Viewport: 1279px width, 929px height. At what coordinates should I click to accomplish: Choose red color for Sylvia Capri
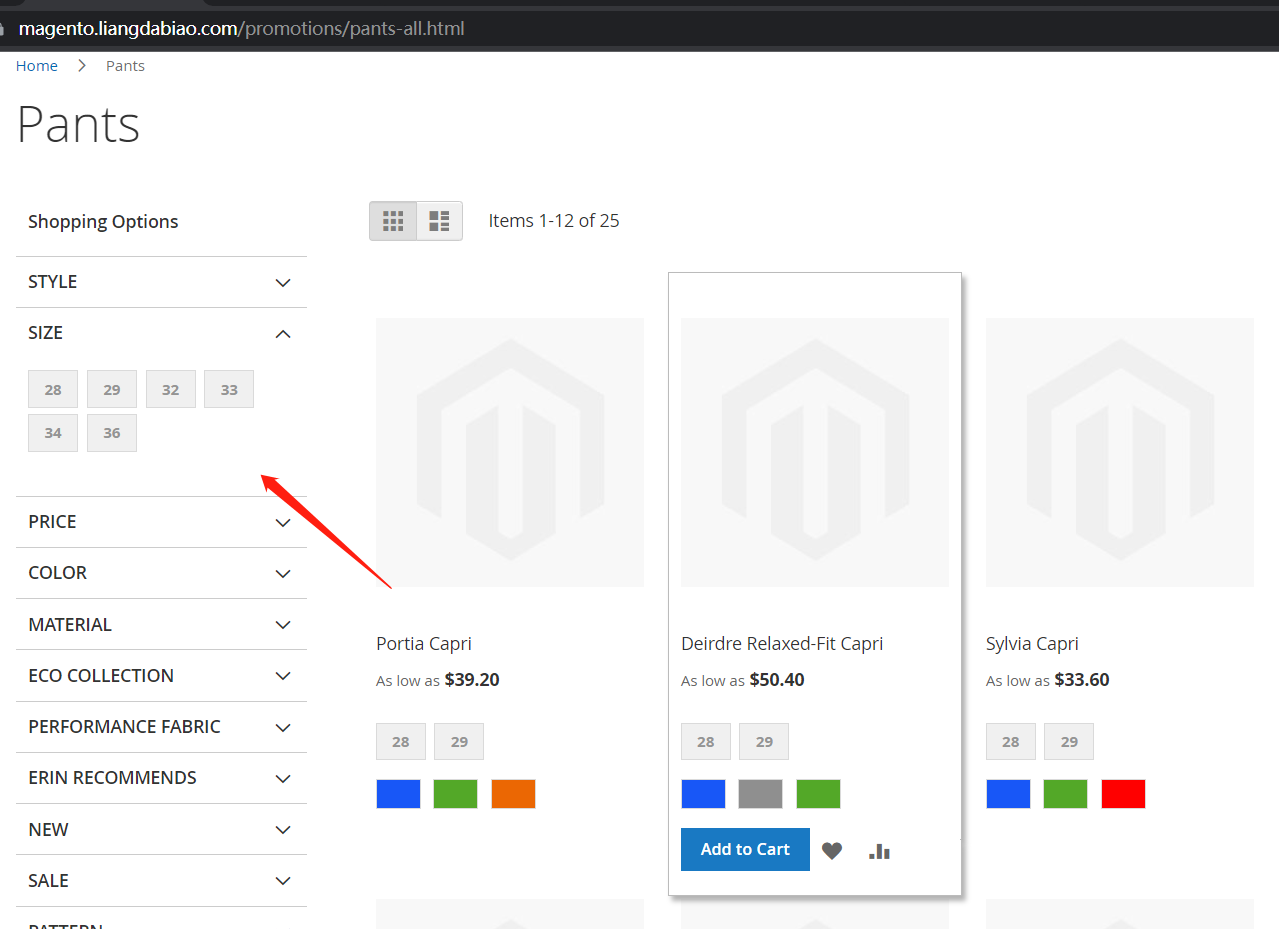[x=1124, y=794]
